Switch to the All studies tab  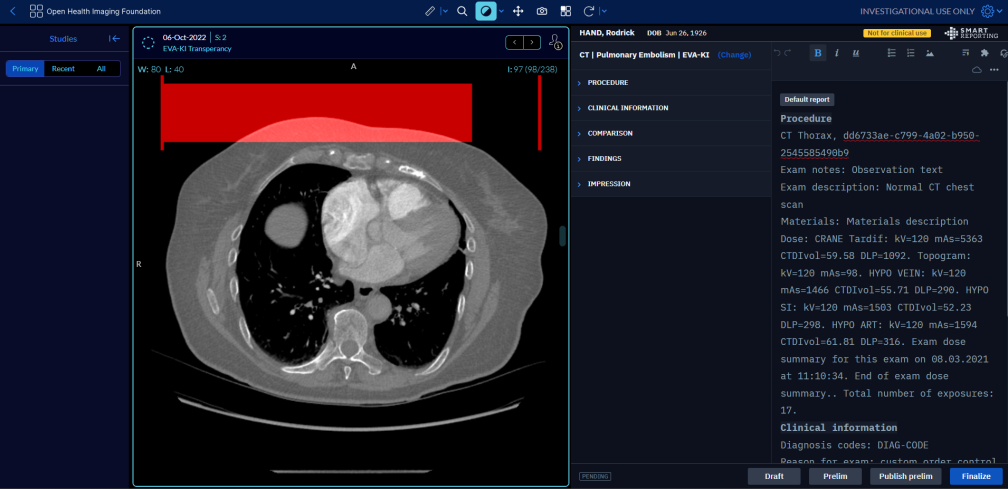[x=101, y=68]
